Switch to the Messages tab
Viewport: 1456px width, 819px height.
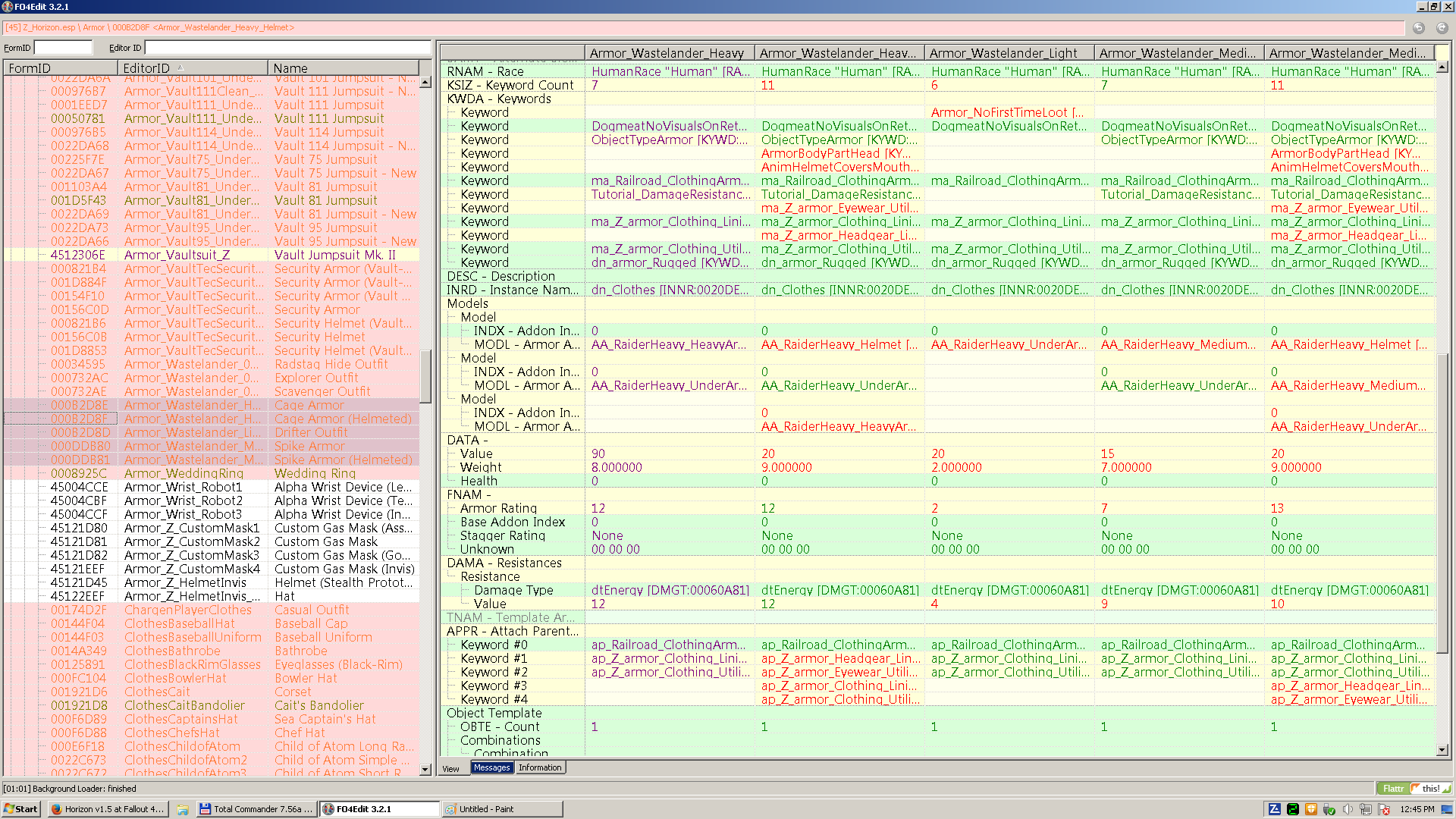tap(491, 767)
